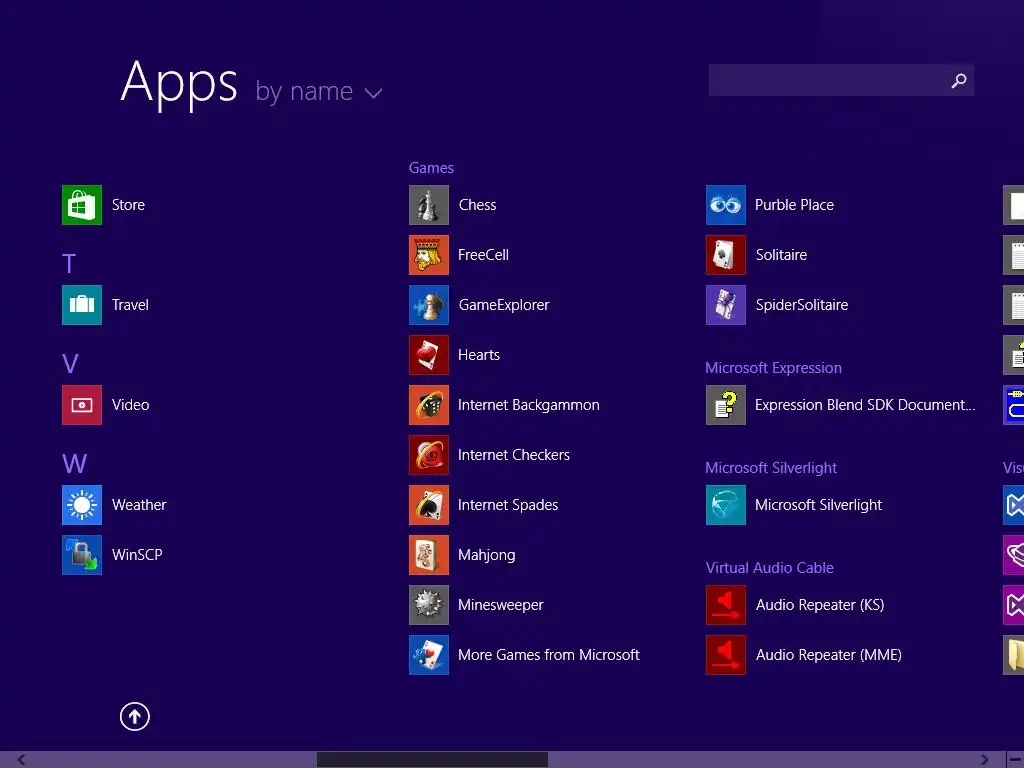Click the 'Store' label text
This screenshot has height=768, width=1024.
click(x=128, y=205)
